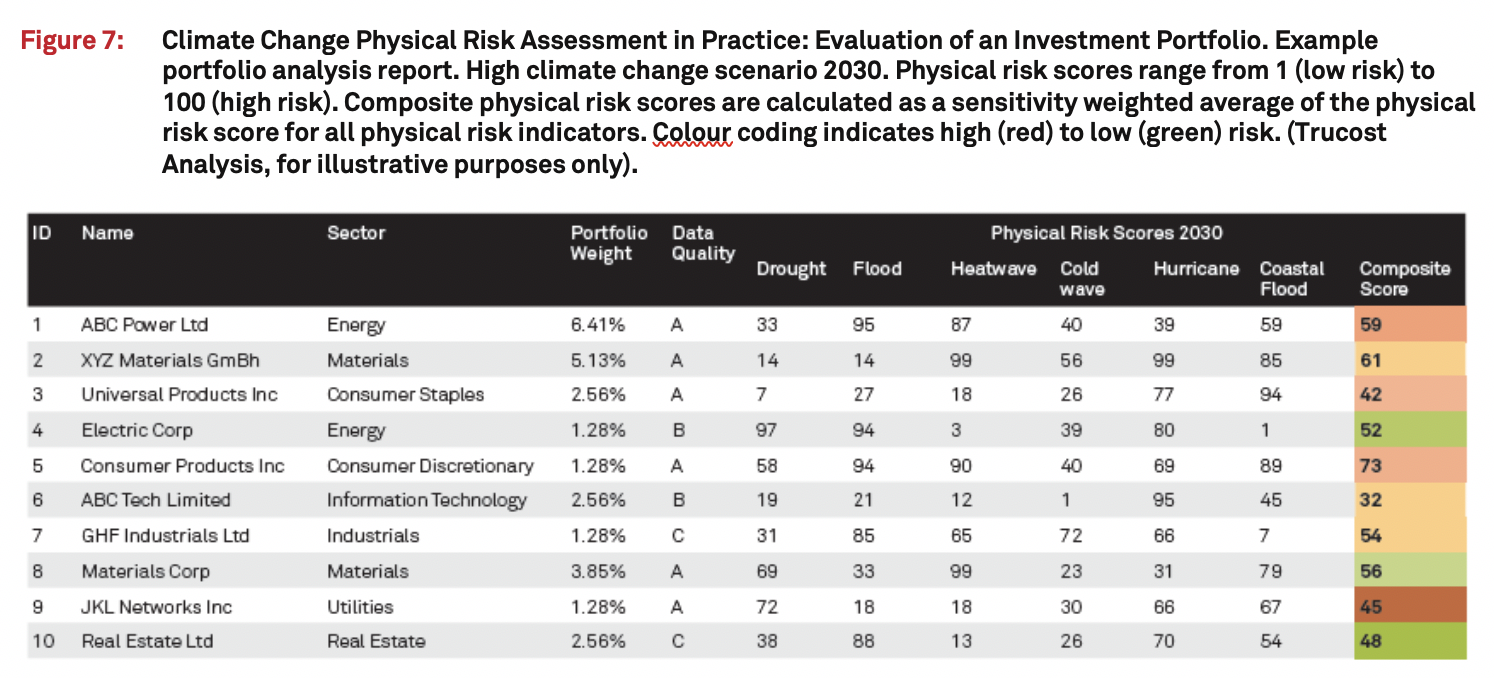The image size is (1494, 678).
Task: Click composite score 73 for Consumer Products
Action: tap(1408, 465)
